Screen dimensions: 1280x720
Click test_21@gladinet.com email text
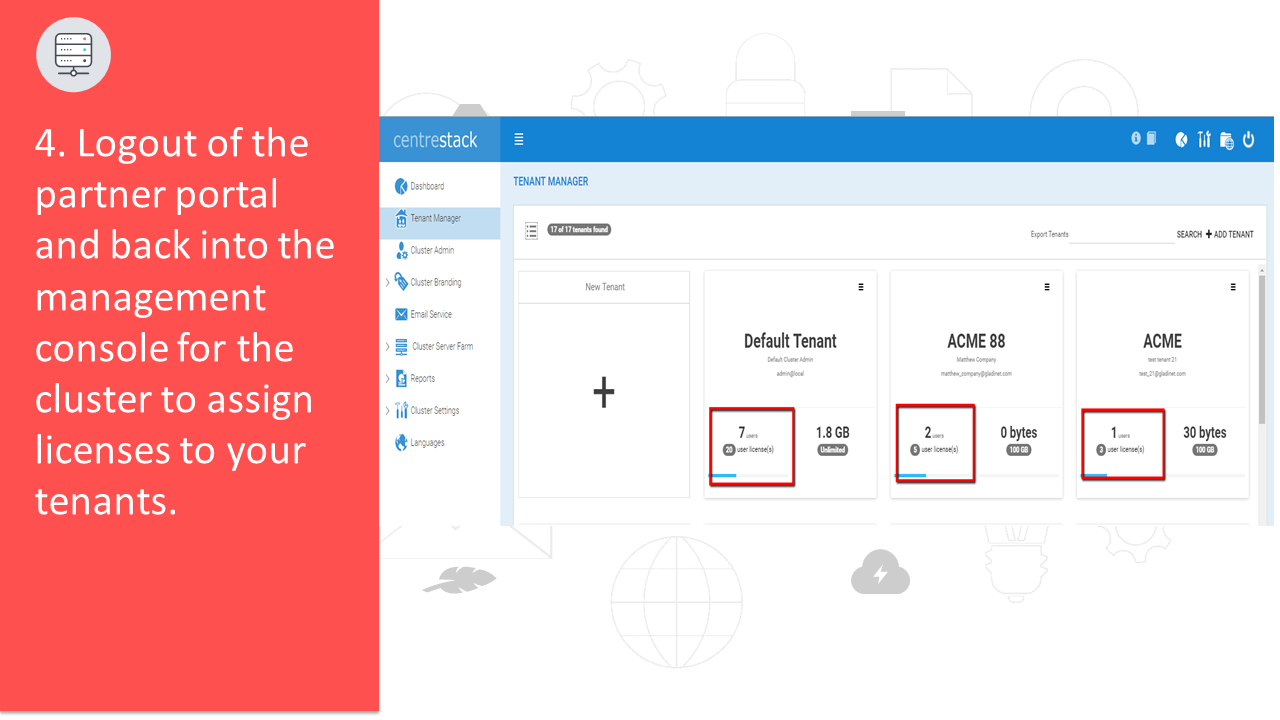pos(1162,373)
